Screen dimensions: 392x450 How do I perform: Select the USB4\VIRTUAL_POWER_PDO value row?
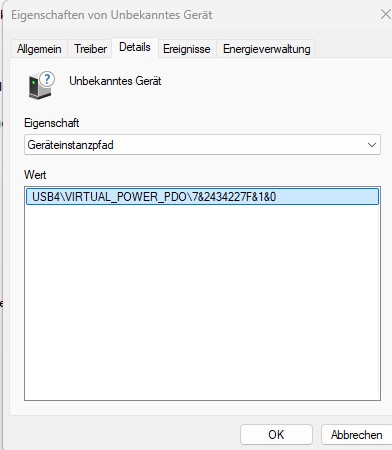(202, 197)
